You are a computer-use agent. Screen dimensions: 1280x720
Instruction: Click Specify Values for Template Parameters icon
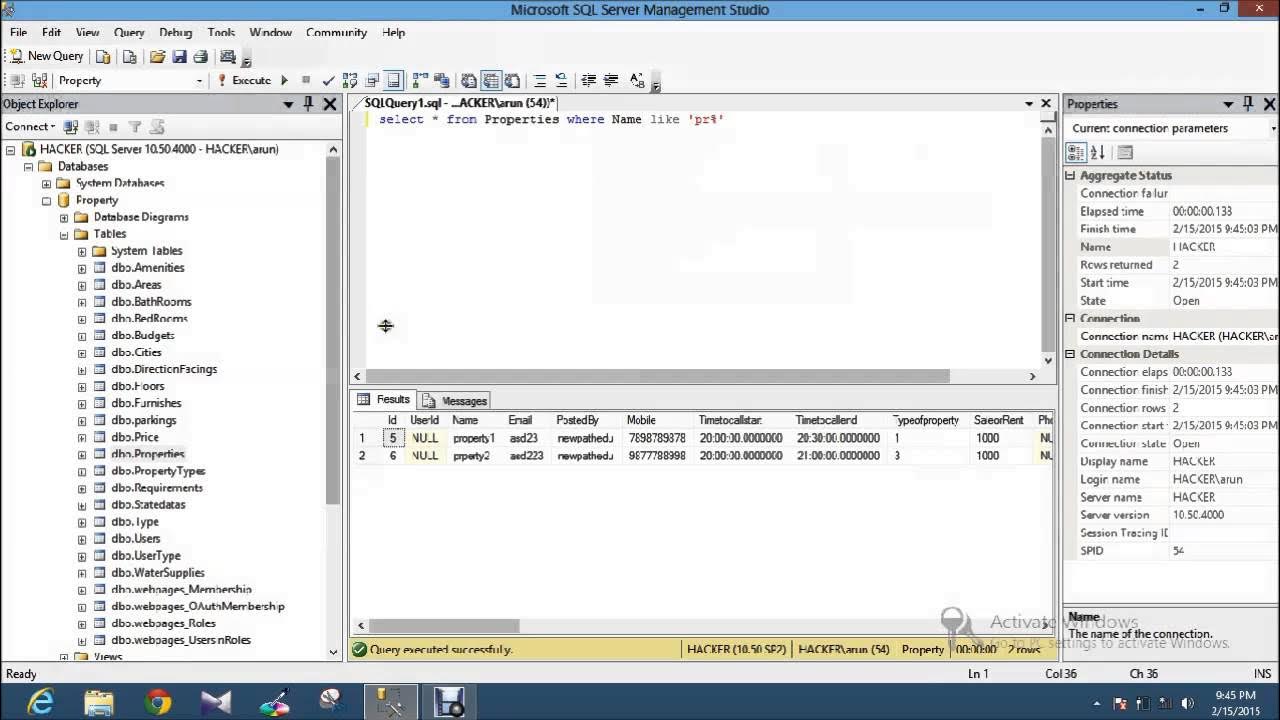point(637,80)
